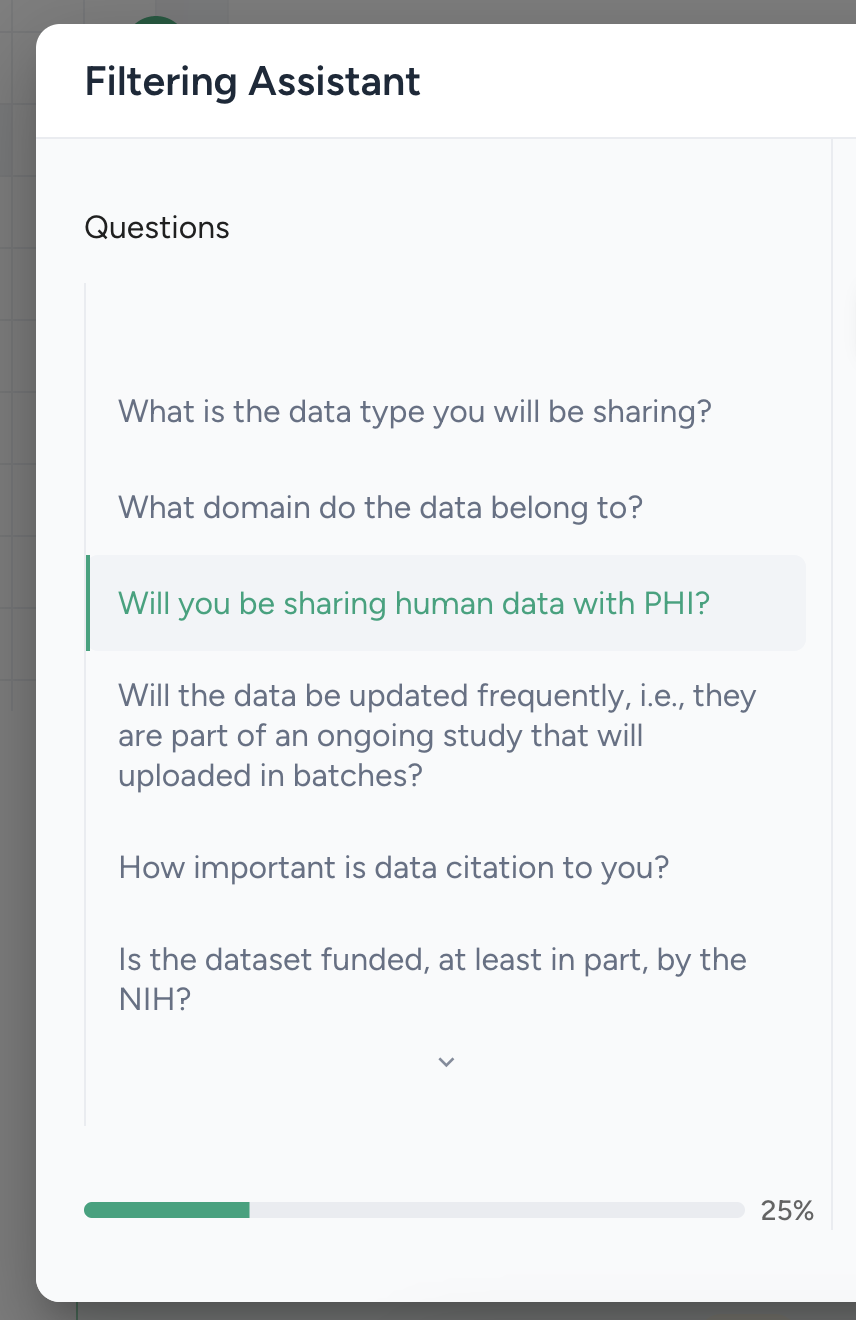Click "uploaded in batches?" line of the question
856x1320 pixels.
pos(270,775)
